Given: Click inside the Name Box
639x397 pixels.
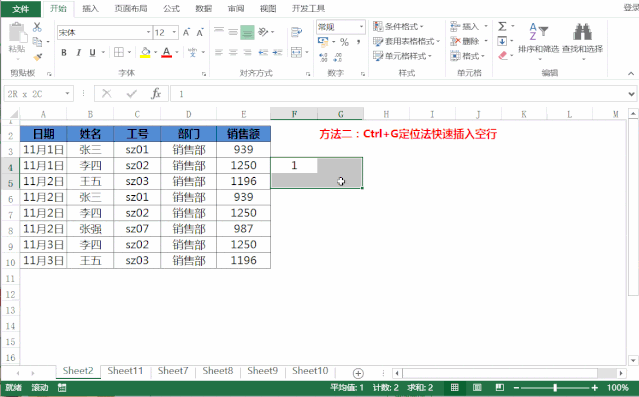Looking at the screenshot, I should tap(34, 94).
